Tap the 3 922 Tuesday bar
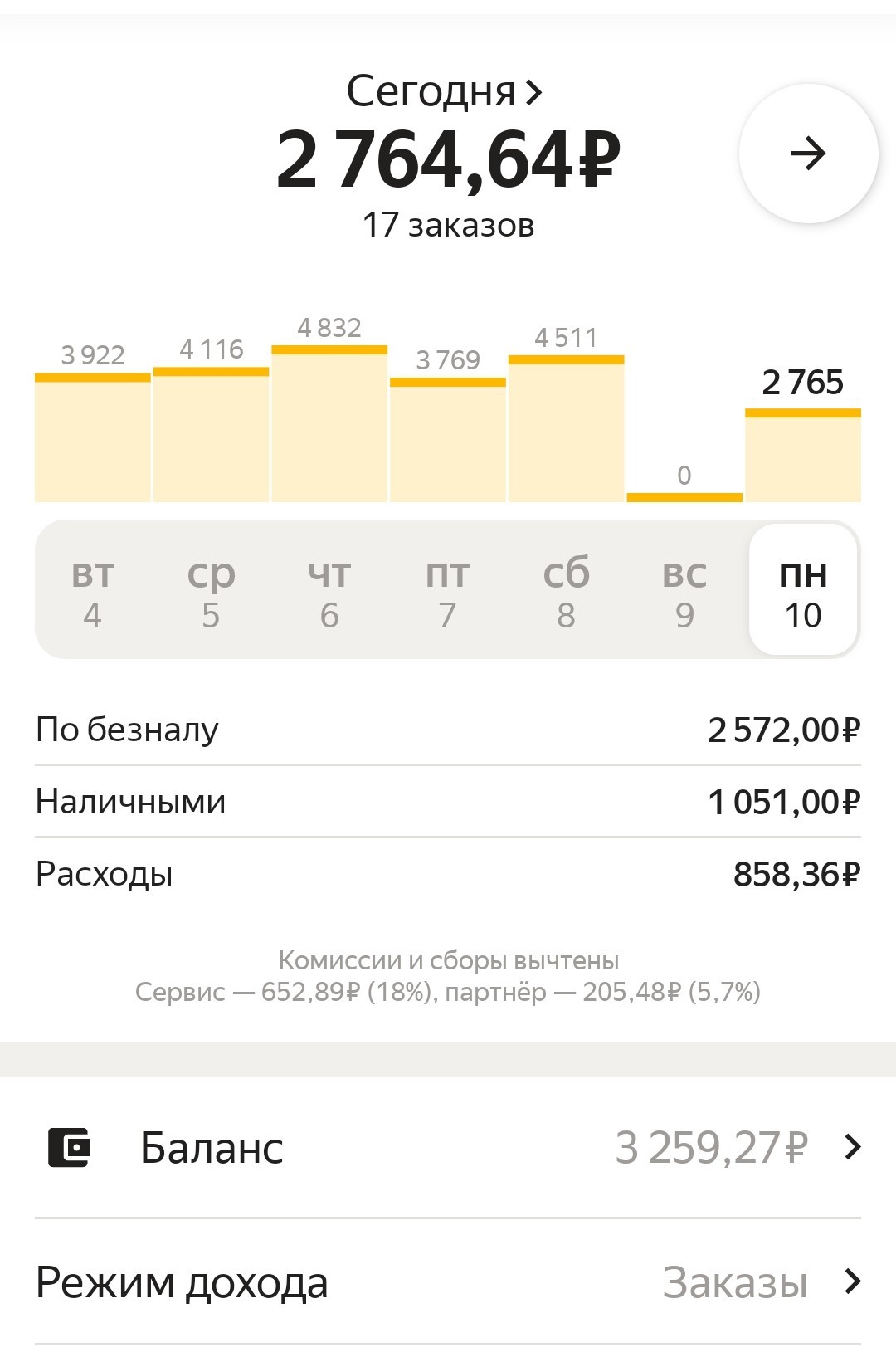The image size is (896, 1362). click(93, 437)
